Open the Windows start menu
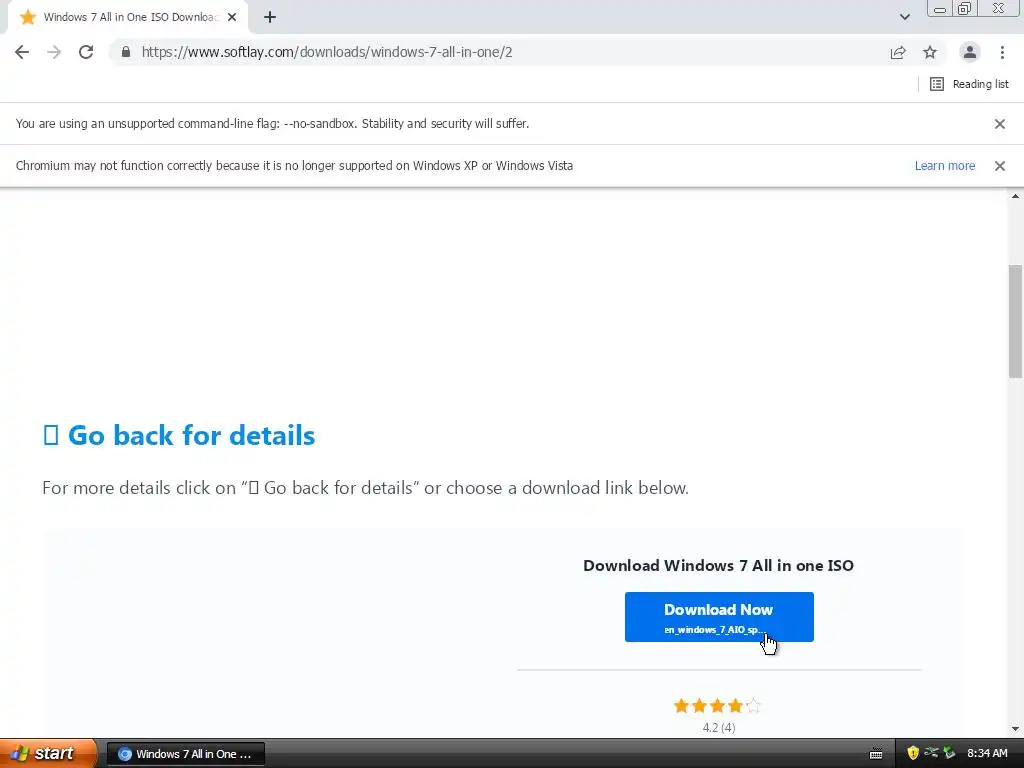1024x768 pixels. [48, 754]
